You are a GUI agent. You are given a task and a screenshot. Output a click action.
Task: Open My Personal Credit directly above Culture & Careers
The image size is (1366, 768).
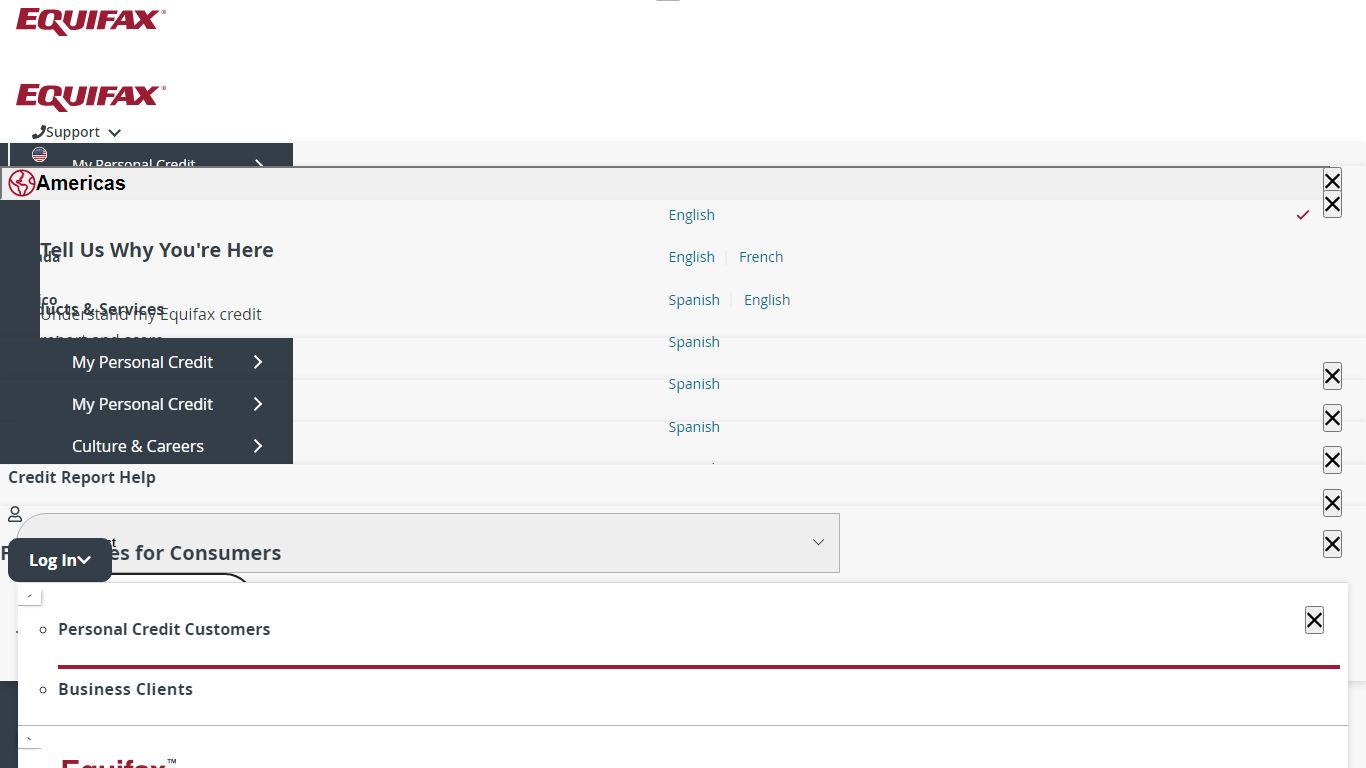click(142, 404)
